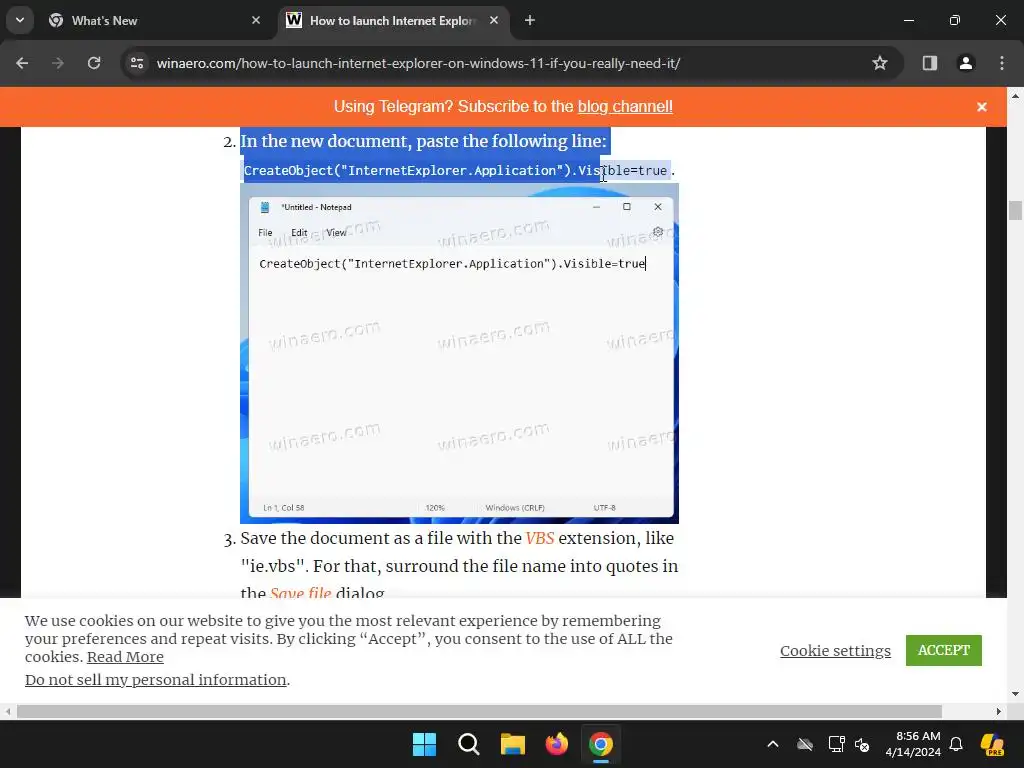Dismiss the Telegram subscription banner
Viewport: 1024px width, 768px height.
click(x=982, y=107)
